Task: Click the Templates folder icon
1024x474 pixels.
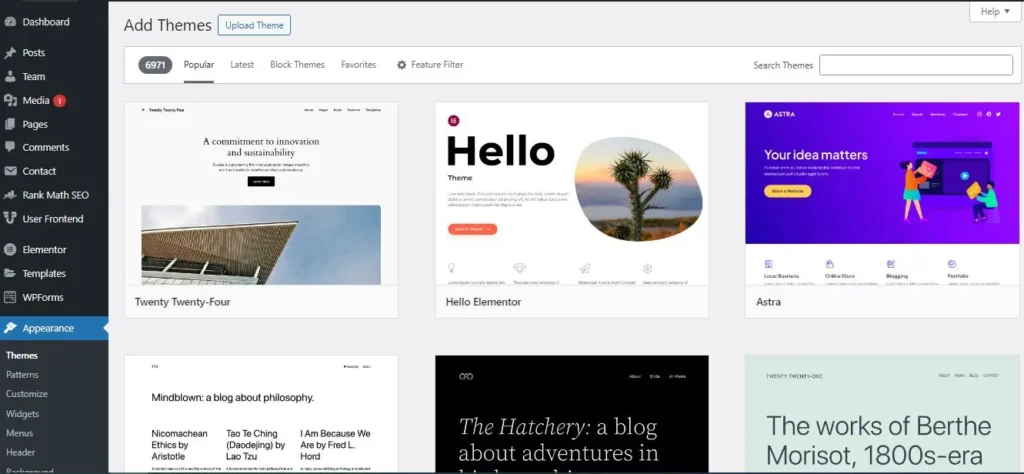Action: (10, 274)
